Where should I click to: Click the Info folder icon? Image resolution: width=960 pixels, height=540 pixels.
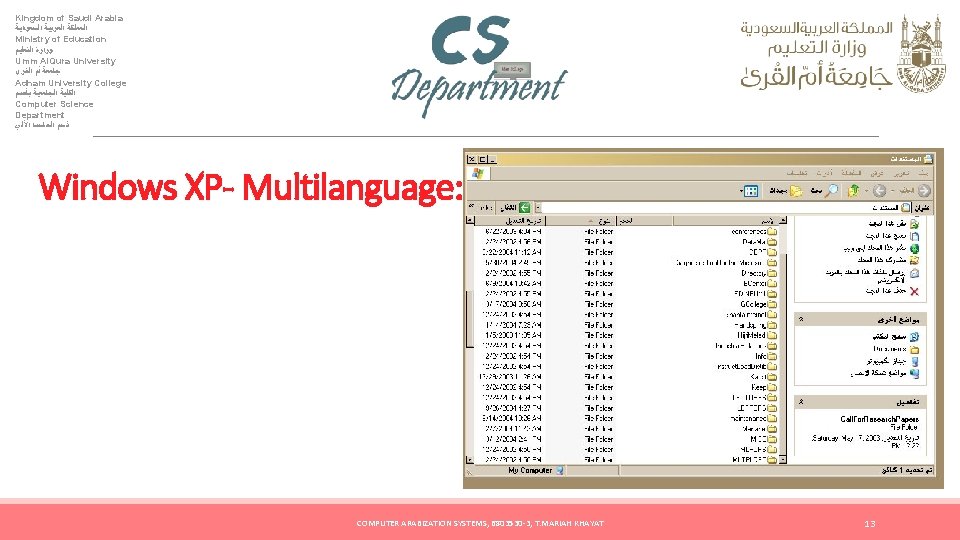pyautogui.click(x=773, y=356)
